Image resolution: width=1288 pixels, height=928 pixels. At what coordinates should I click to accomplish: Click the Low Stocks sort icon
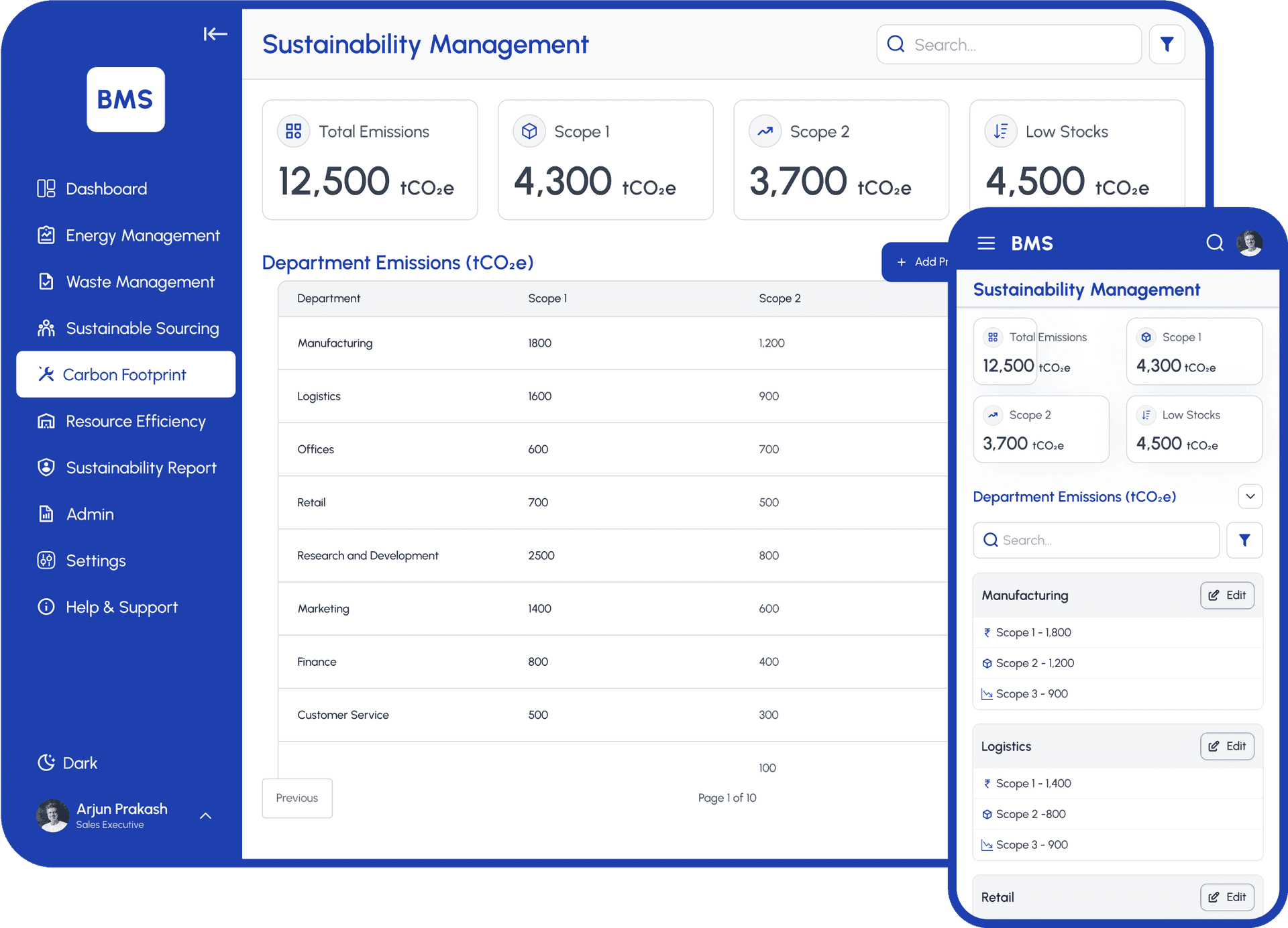(x=1000, y=131)
